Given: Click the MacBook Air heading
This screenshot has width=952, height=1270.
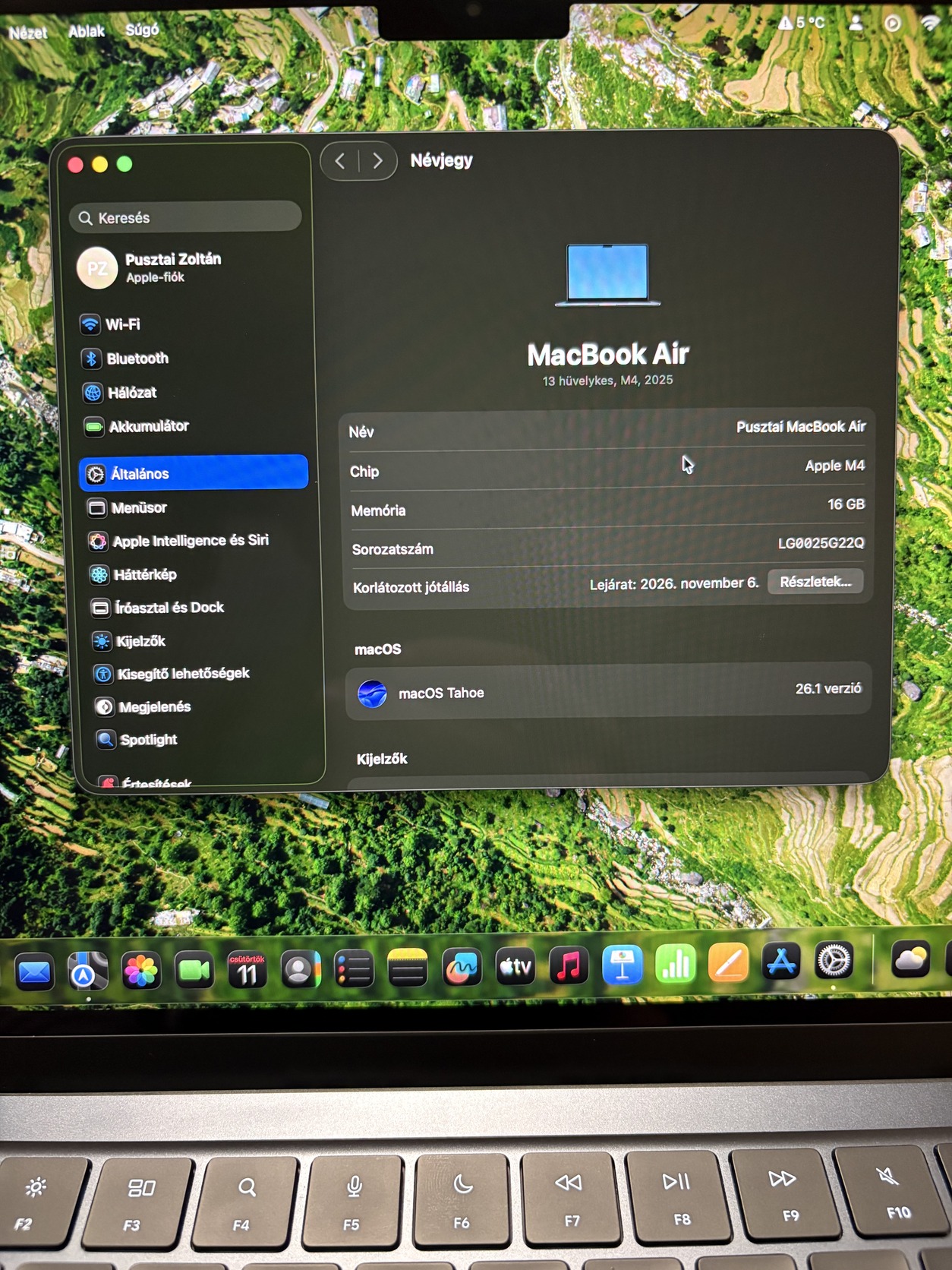Looking at the screenshot, I should click(x=608, y=354).
